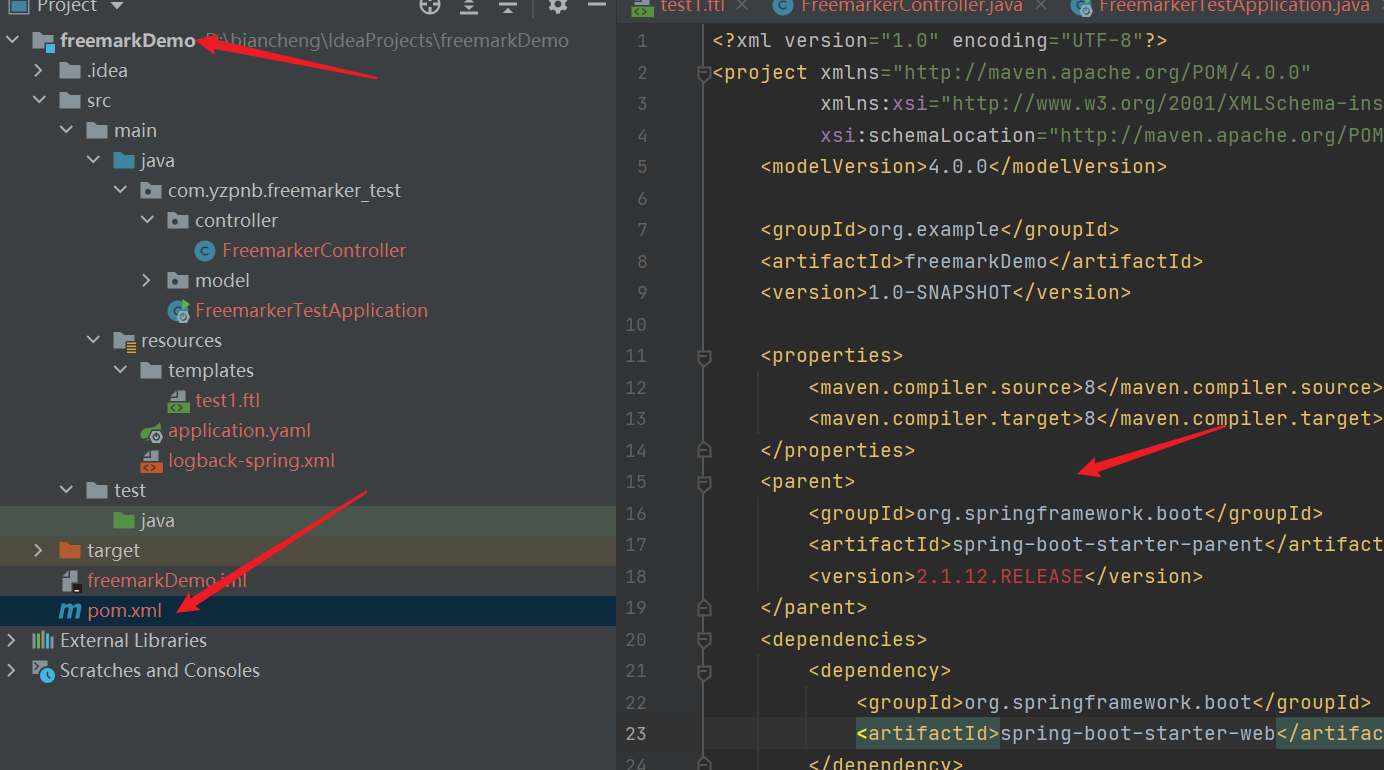Select freemarkDemo.iml file name in tree

pyautogui.click(x=167, y=581)
